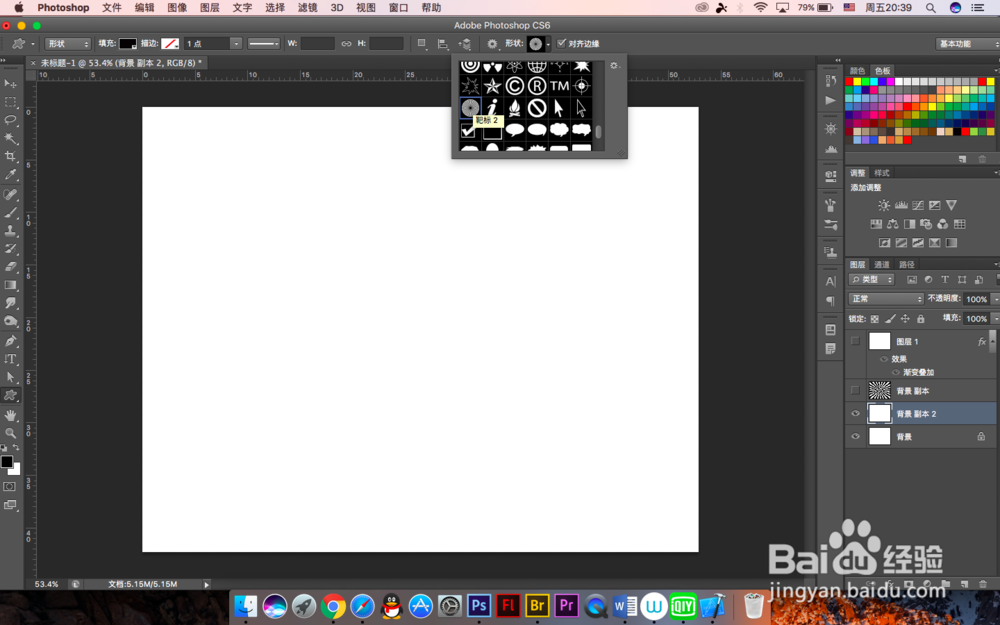Open the fill color swatch in options bar
The width and height of the screenshot is (1000, 625).
pos(128,43)
